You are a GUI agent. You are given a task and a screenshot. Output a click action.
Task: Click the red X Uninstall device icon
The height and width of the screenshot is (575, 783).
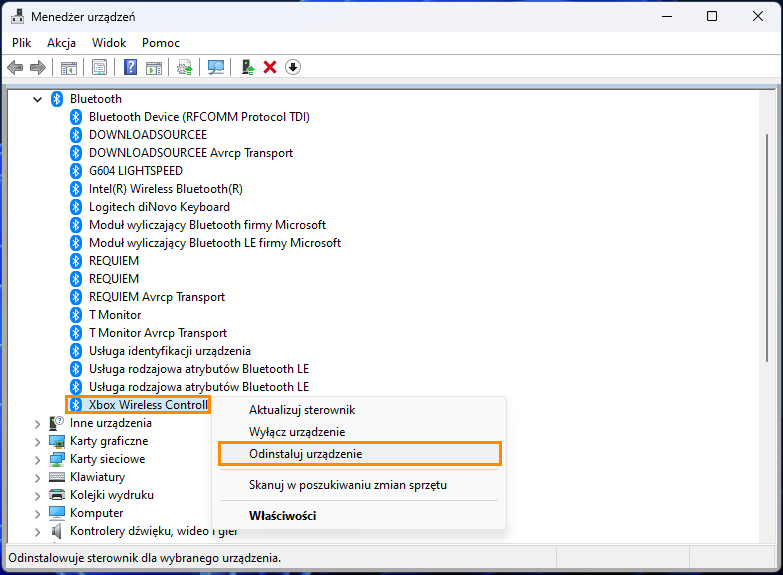coord(270,67)
